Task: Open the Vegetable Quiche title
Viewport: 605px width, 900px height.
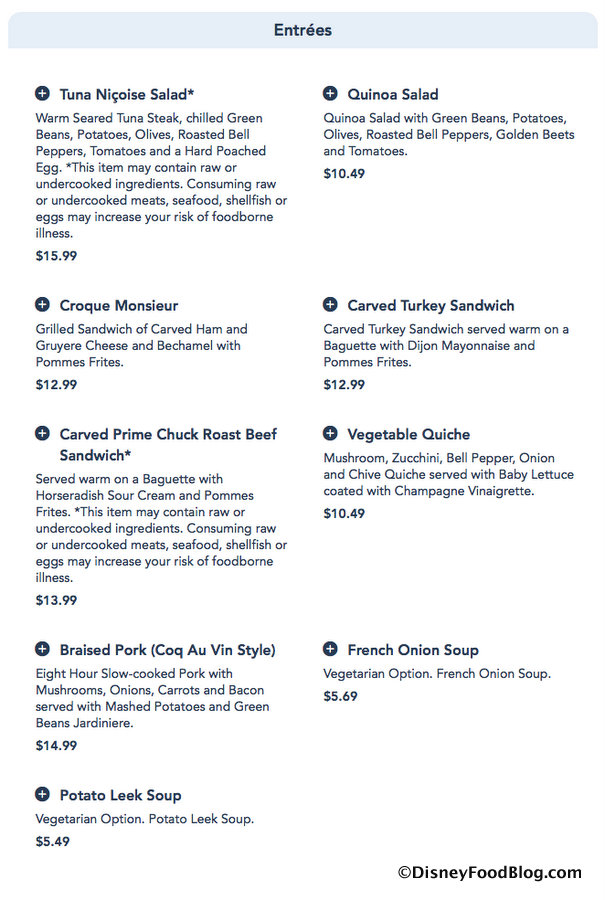Action: point(408,435)
